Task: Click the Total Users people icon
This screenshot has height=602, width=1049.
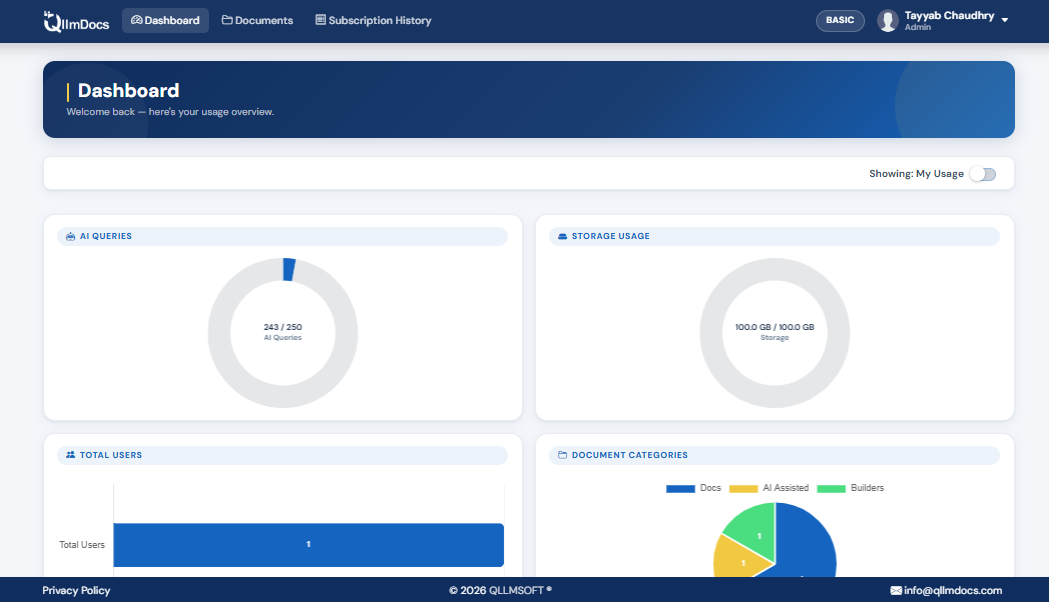Action: pos(69,455)
